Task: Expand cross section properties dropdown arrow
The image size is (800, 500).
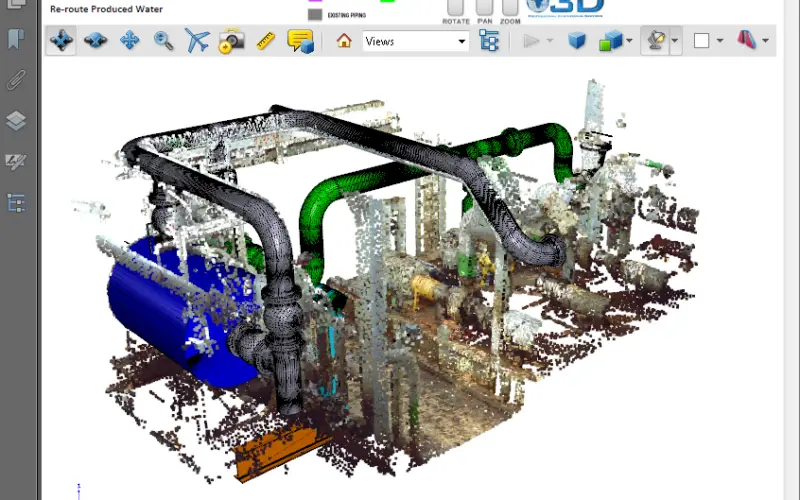Action: [765, 40]
